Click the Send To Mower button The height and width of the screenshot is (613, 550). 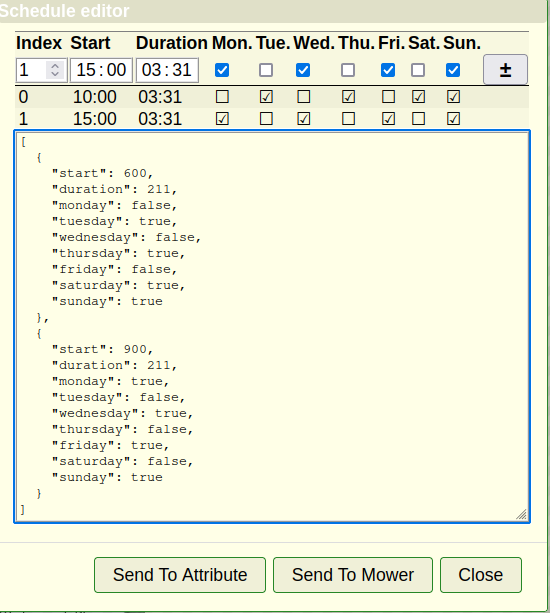pyautogui.click(x=353, y=575)
